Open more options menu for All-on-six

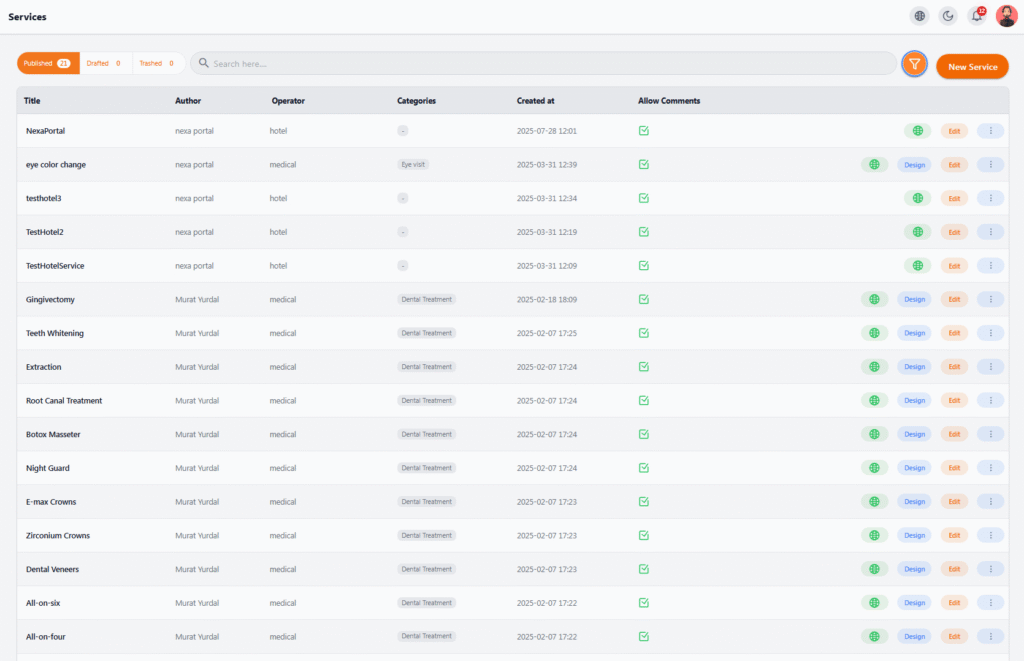[991, 603]
